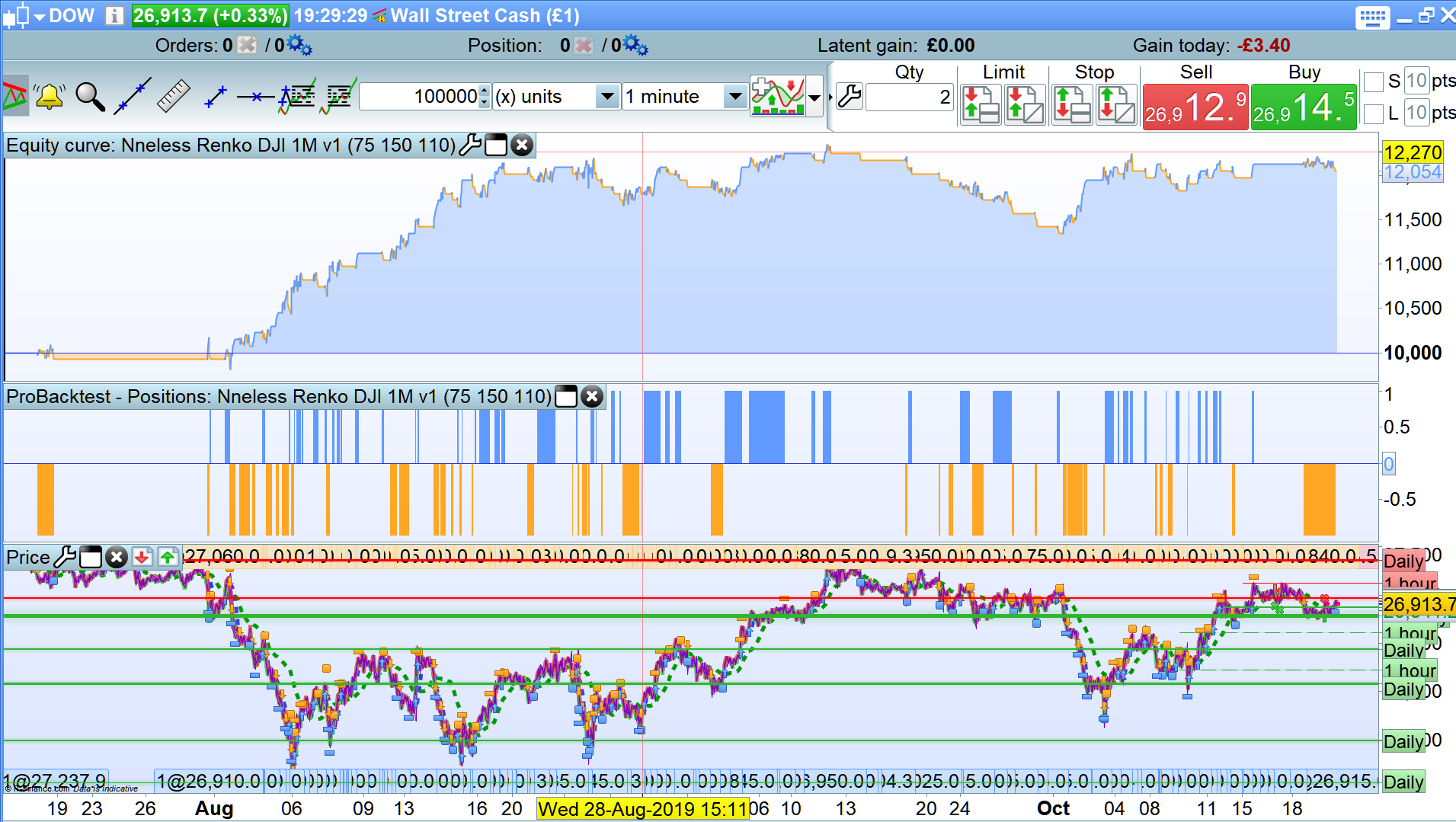Open orders settings gears
The image size is (1456, 822).
pos(299,45)
